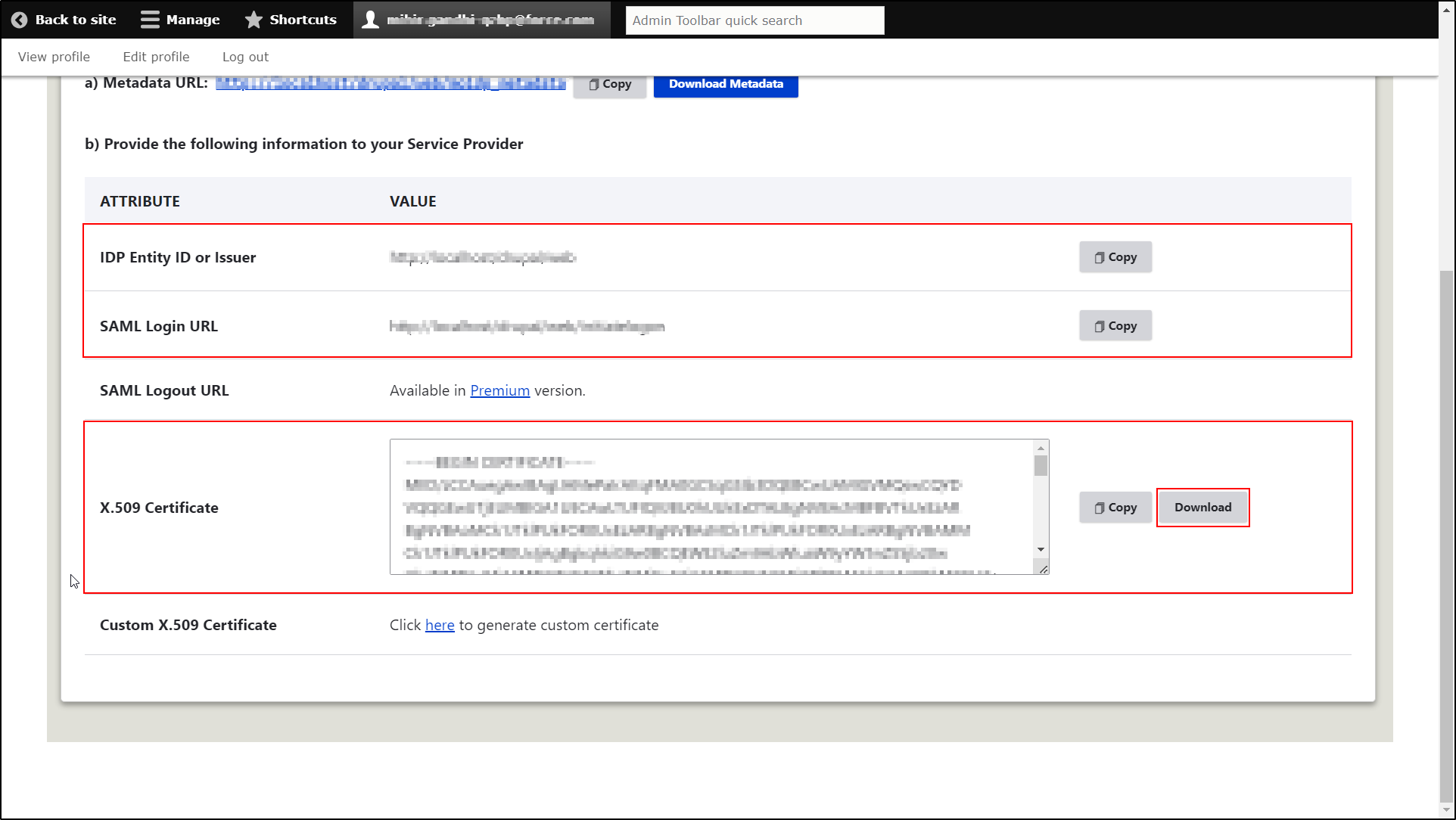The image size is (1456, 820).
Task: Click the Back to site arrow icon
Action: pyautogui.click(x=19, y=20)
